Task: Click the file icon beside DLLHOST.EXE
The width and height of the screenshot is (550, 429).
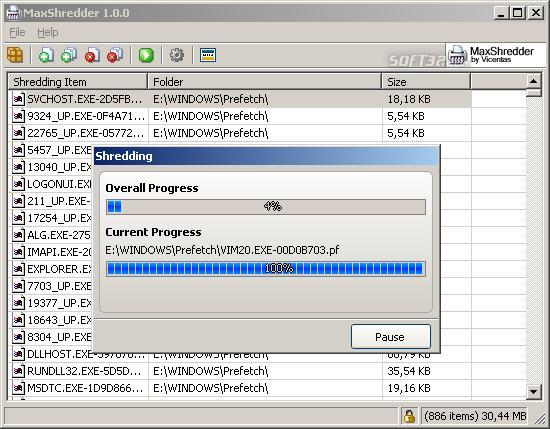Action: click(18, 354)
